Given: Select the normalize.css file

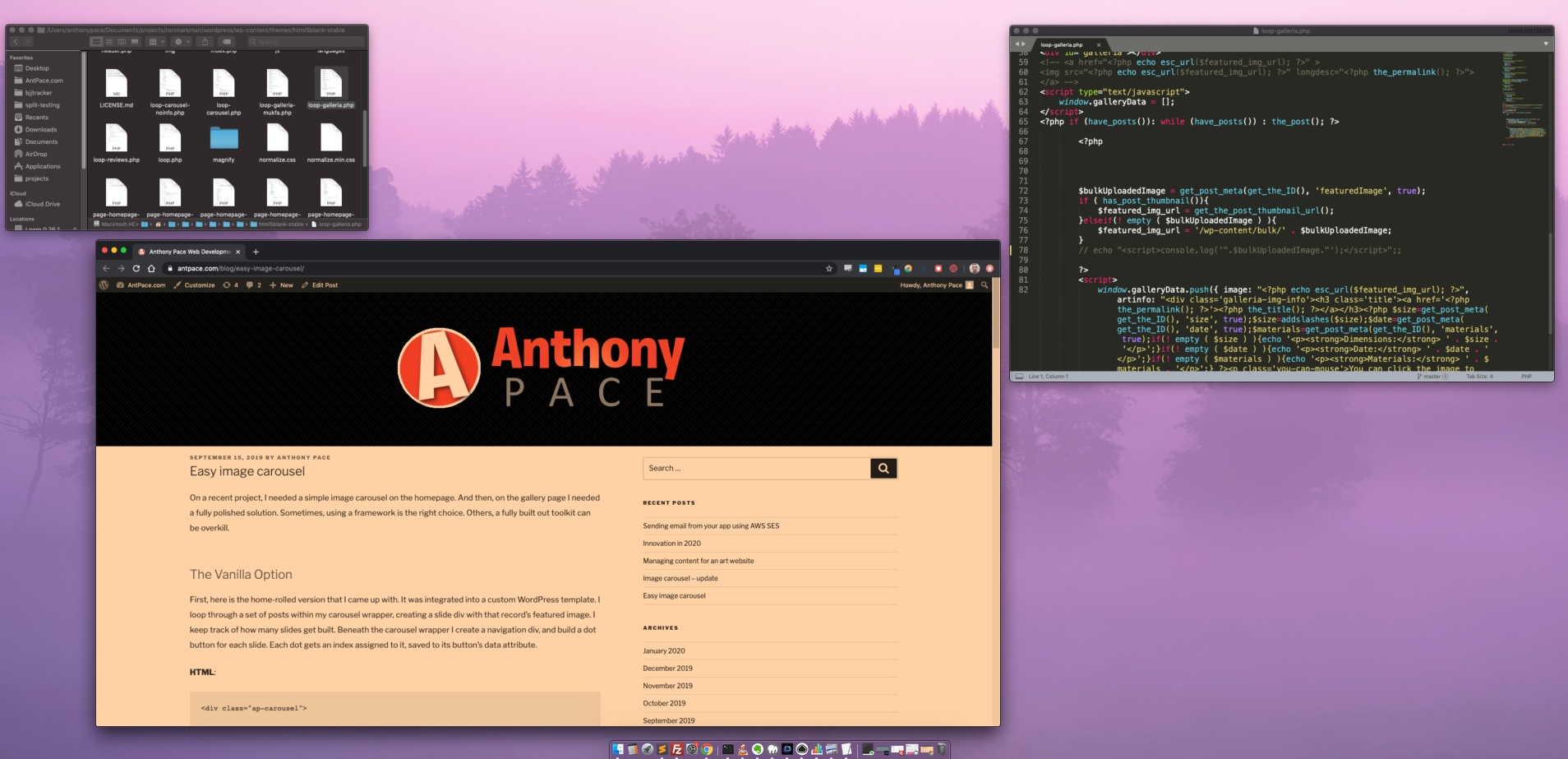Looking at the screenshot, I should 277,143.
